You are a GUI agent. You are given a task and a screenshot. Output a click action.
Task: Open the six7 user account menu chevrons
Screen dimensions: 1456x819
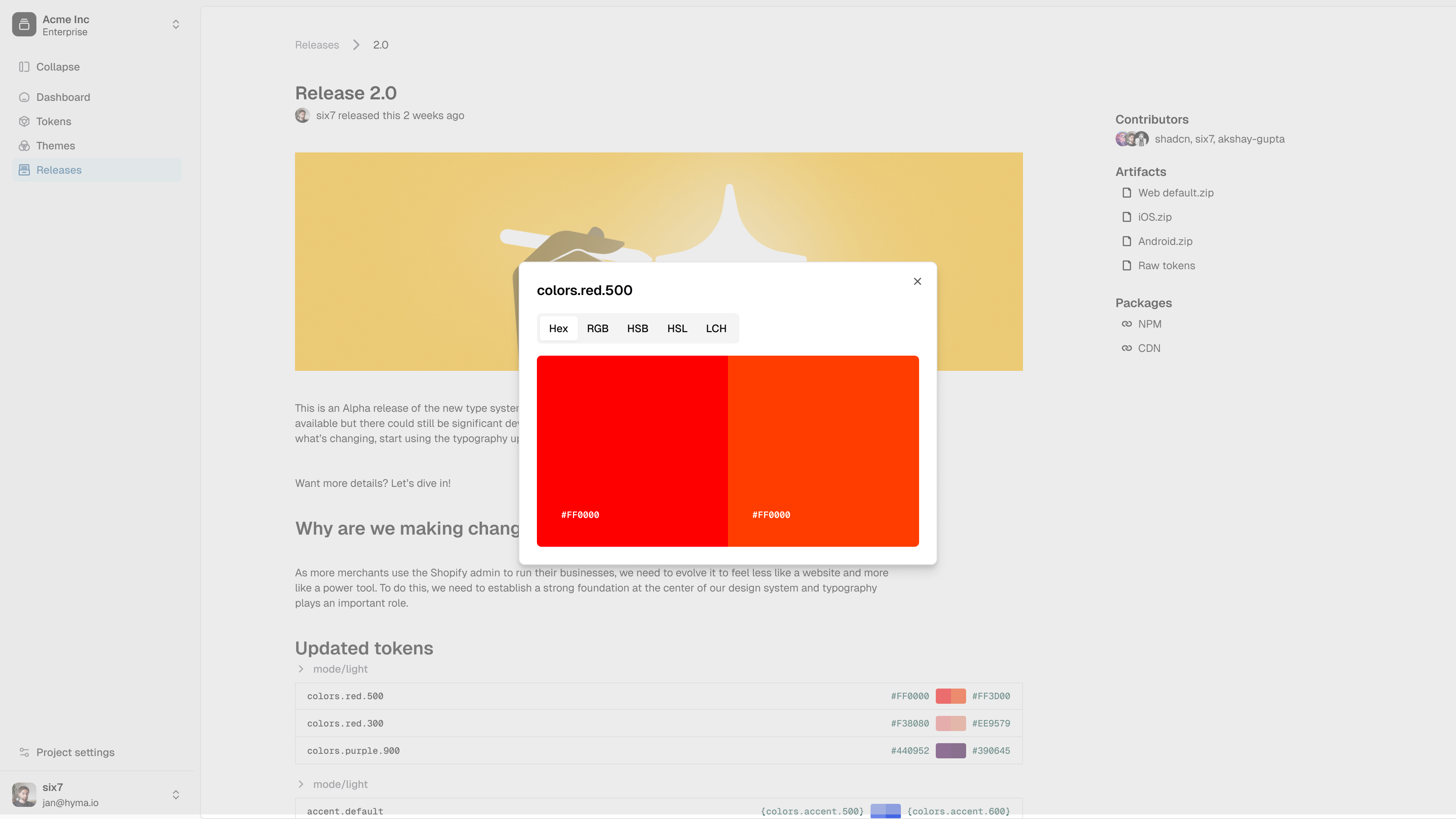[x=176, y=795]
